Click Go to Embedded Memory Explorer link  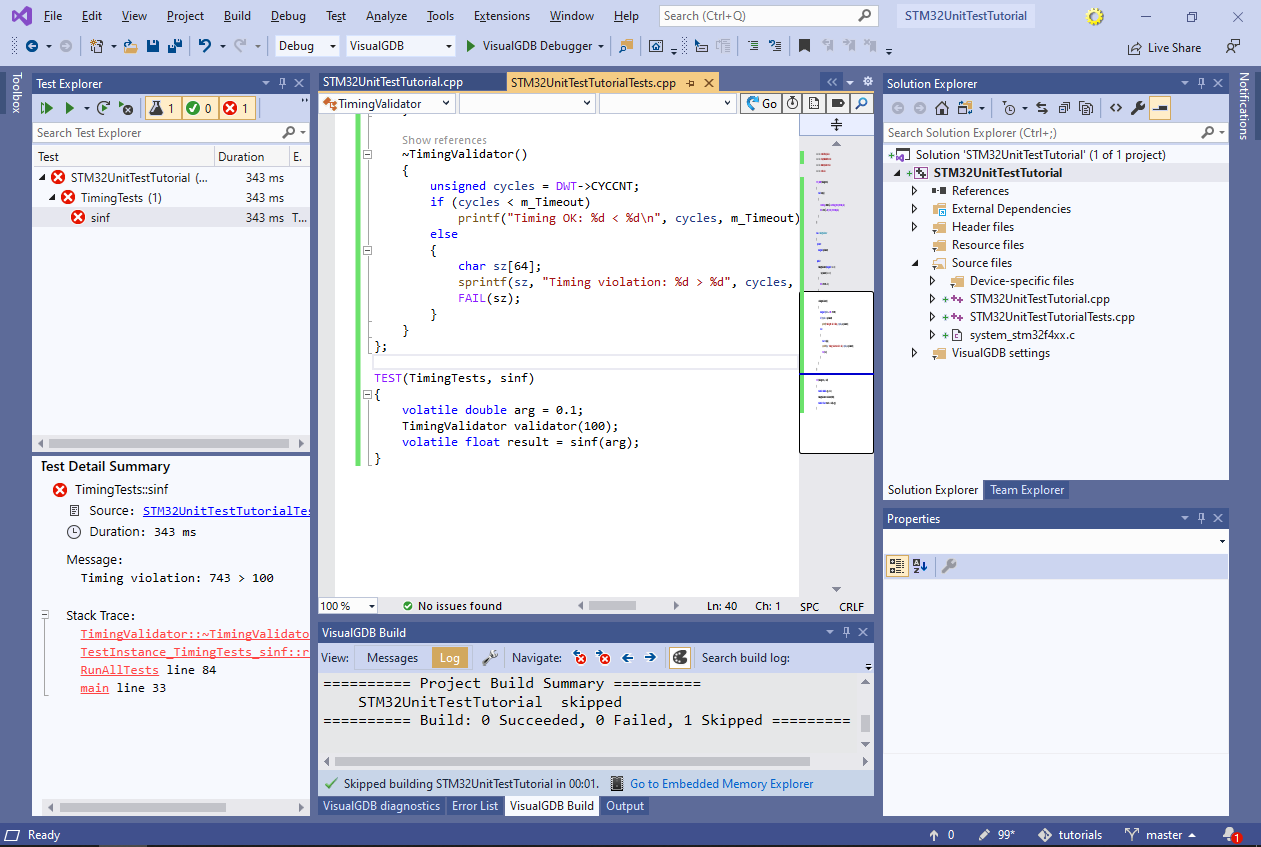point(722,784)
